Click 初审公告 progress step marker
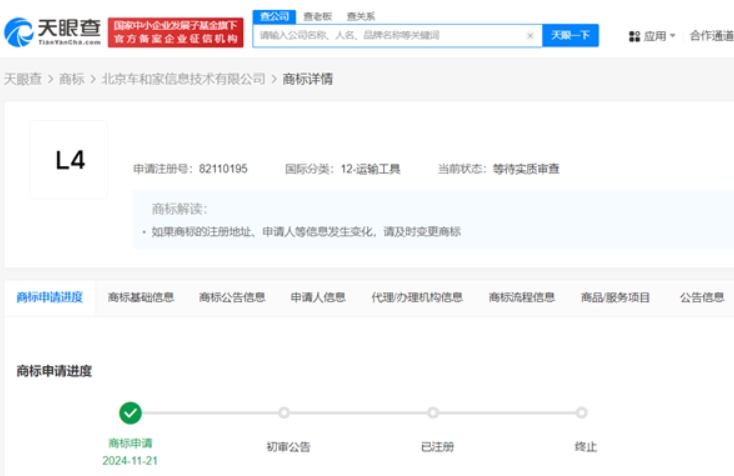734x476 pixels. tap(284, 412)
